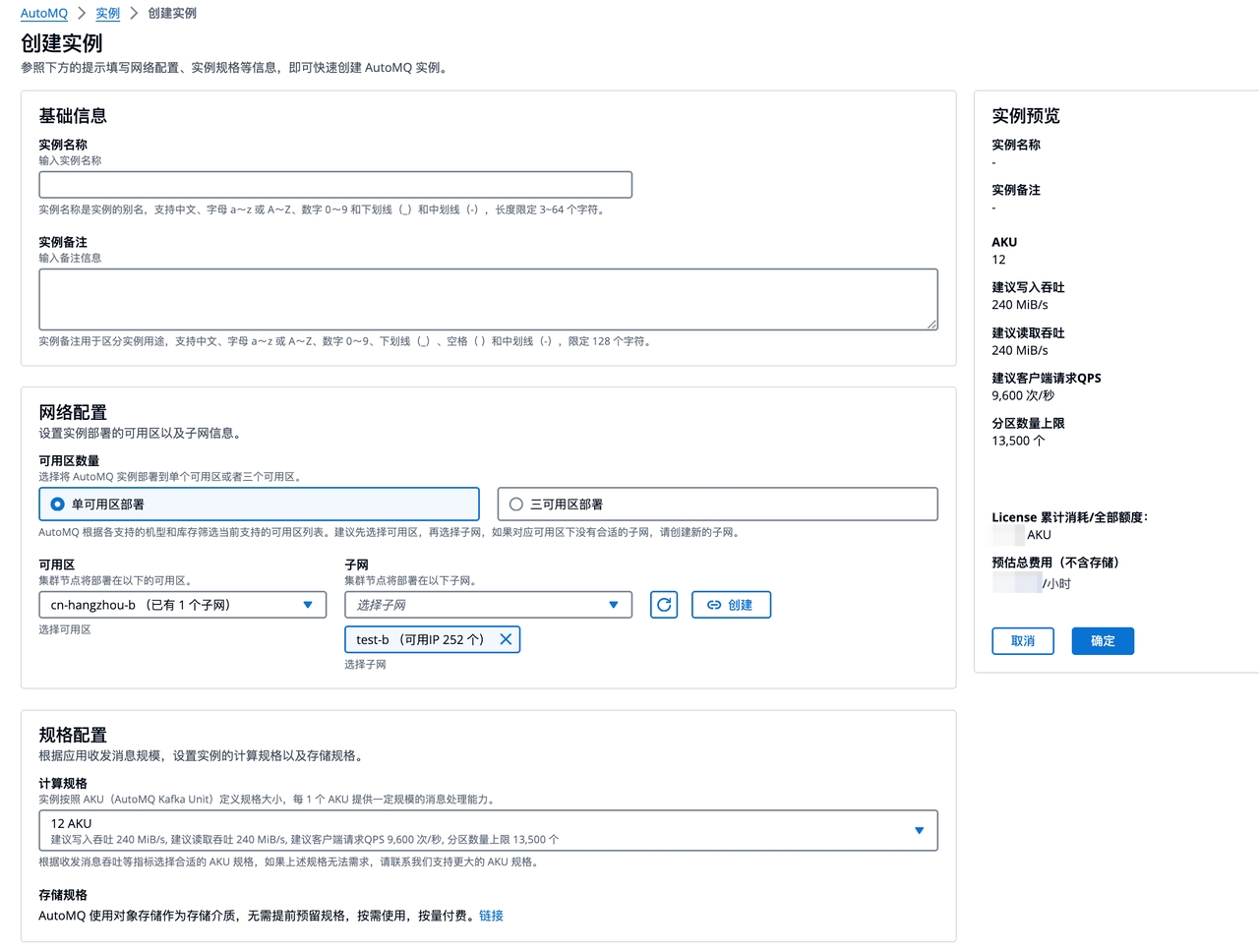This screenshot has width=1259, height=952.
Task: Open the 可用区 cn-hangzhou-b dropdown
Action: [182, 605]
